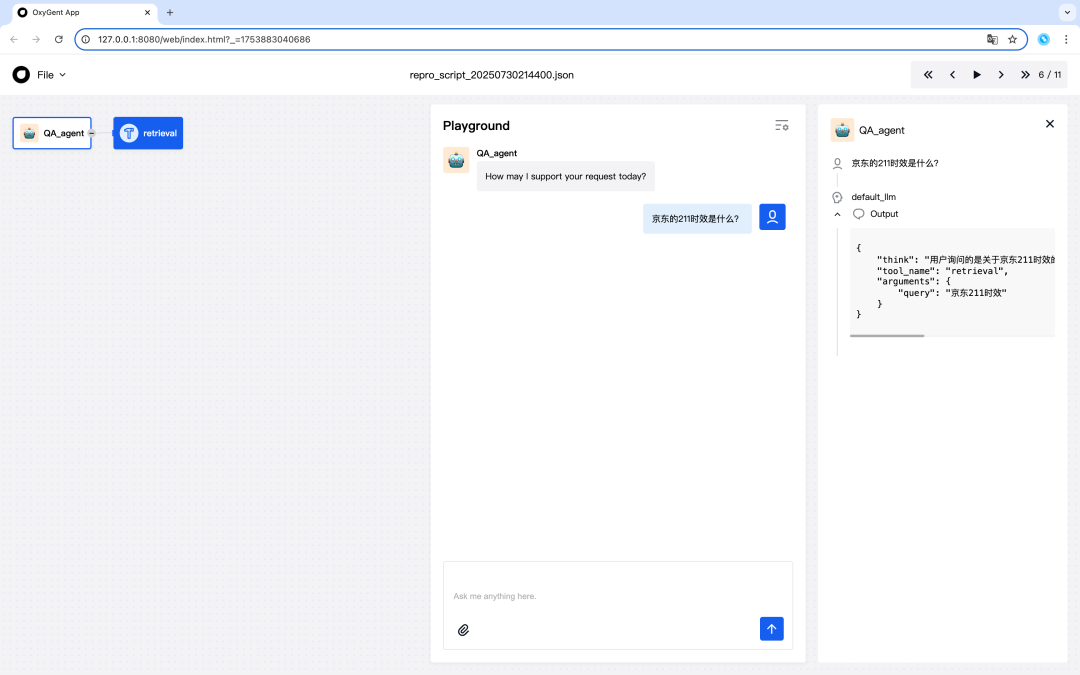
Task: View site information icon
Action: click(x=85, y=39)
